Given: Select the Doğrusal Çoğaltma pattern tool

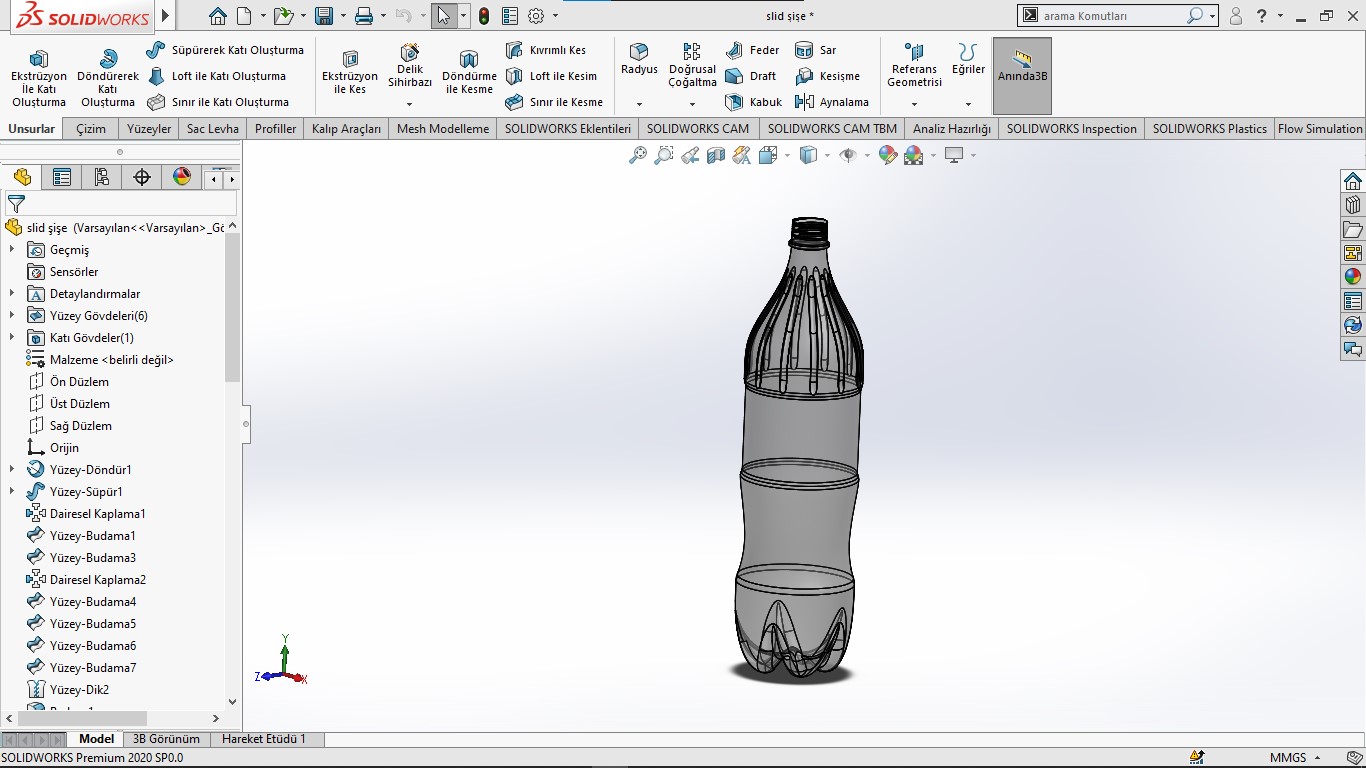Looking at the screenshot, I should pos(692,66).
